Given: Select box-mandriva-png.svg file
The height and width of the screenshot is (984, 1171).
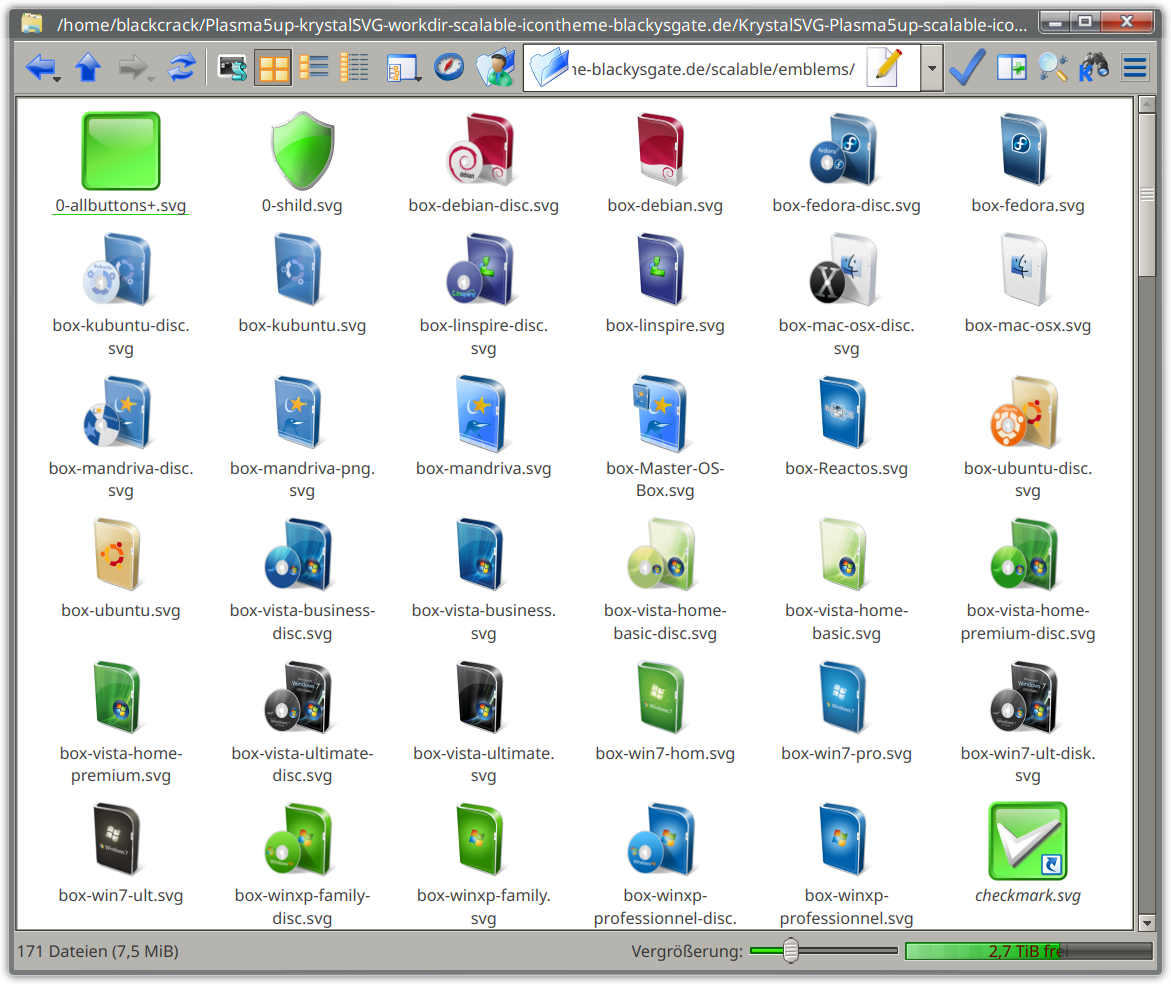Looking at the screenshot, I should click(x=302, y=437).
